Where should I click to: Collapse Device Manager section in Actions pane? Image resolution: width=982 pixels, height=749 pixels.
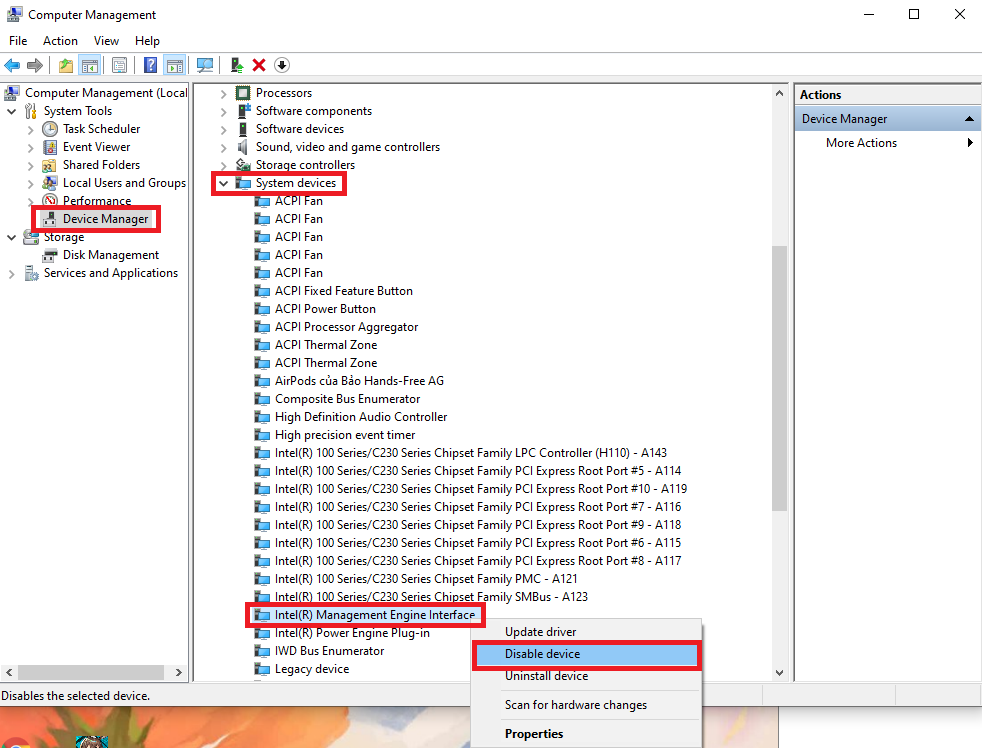(969, 119)
